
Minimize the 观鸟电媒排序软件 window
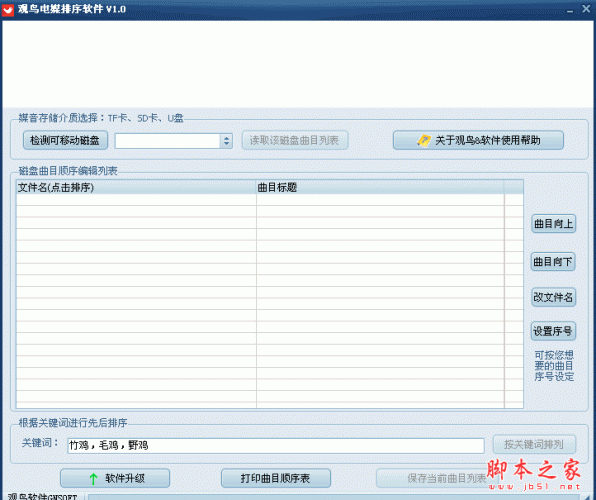click(x=570, y=10)
